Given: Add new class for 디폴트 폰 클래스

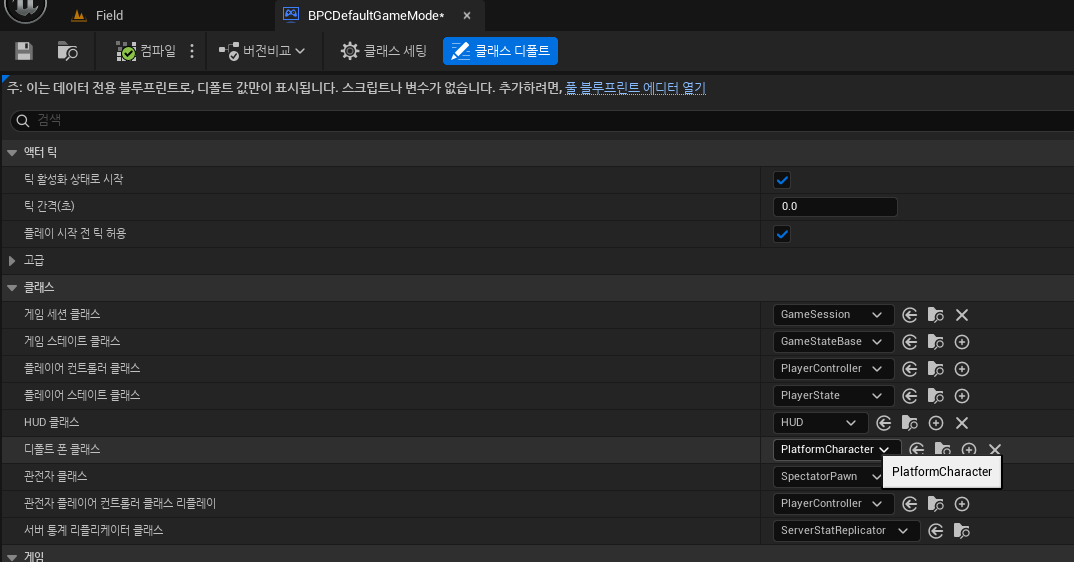Looking at the screenshot, I should click(969, 449).
